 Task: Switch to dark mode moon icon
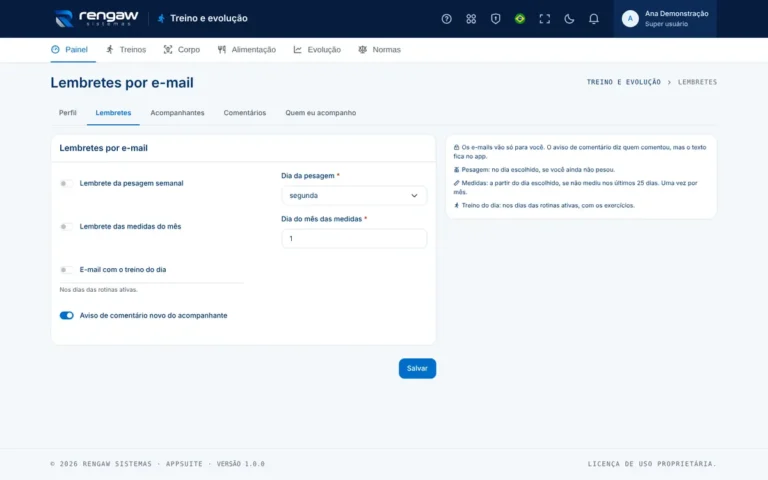(569, 19)
